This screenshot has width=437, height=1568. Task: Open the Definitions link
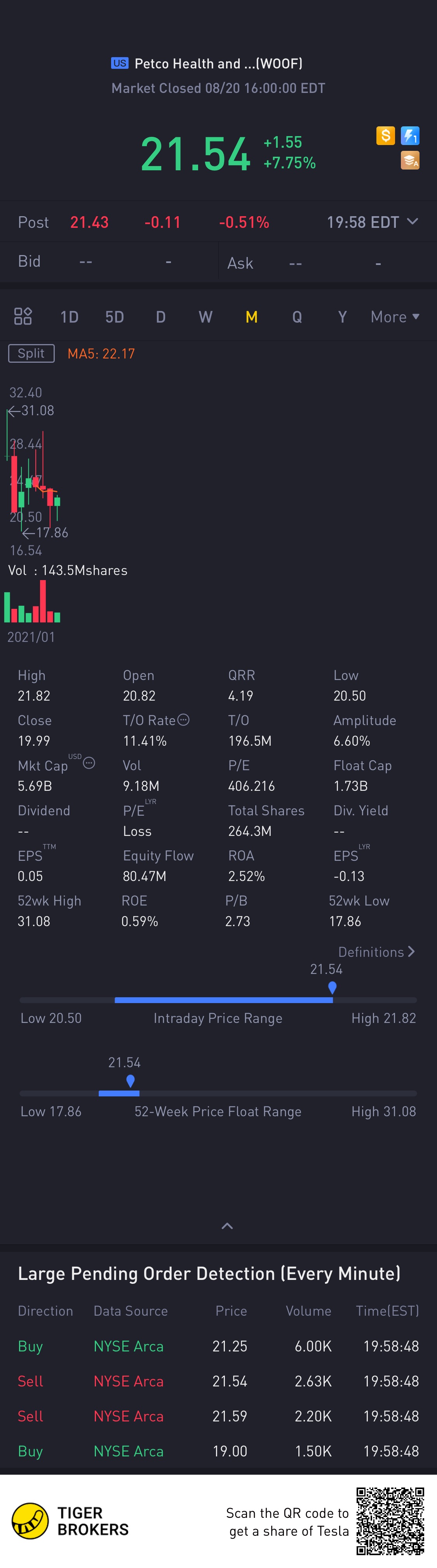(x=376, y=952)
